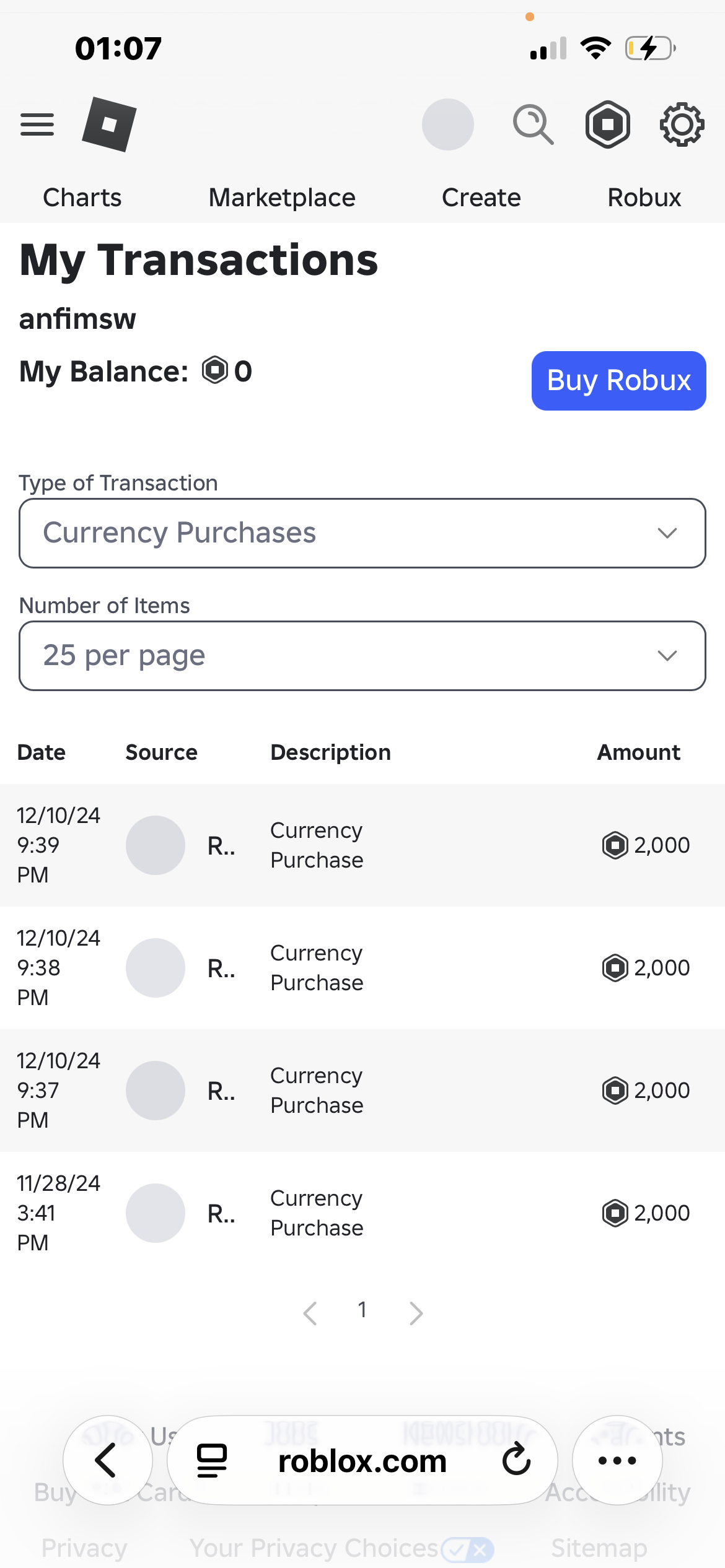
Task: Tap the 2,000 amount in the 9:39 PM row
Action: pyautogui.click(x=646, y=845)
